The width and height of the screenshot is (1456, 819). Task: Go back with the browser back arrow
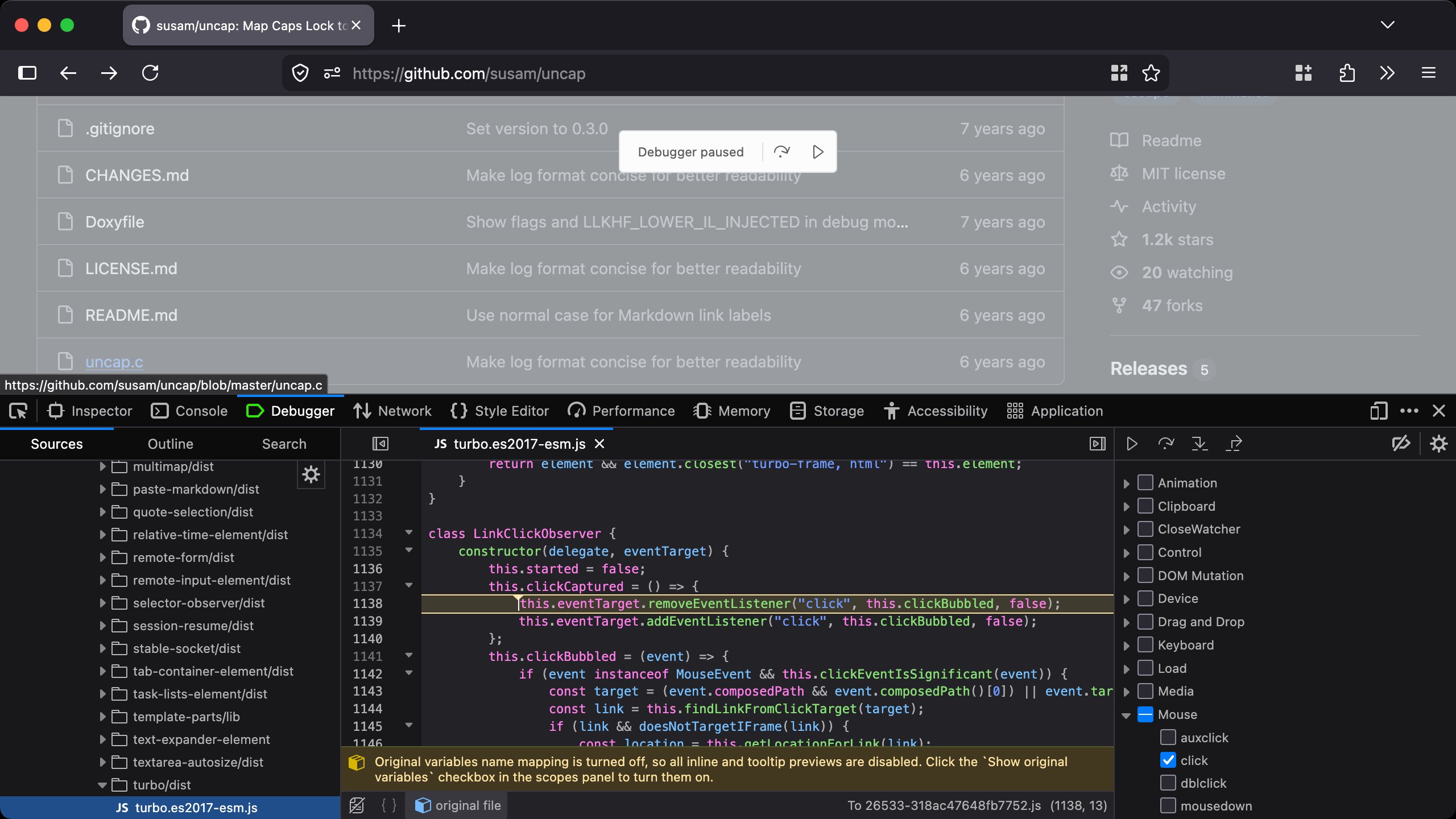[68, 73]
